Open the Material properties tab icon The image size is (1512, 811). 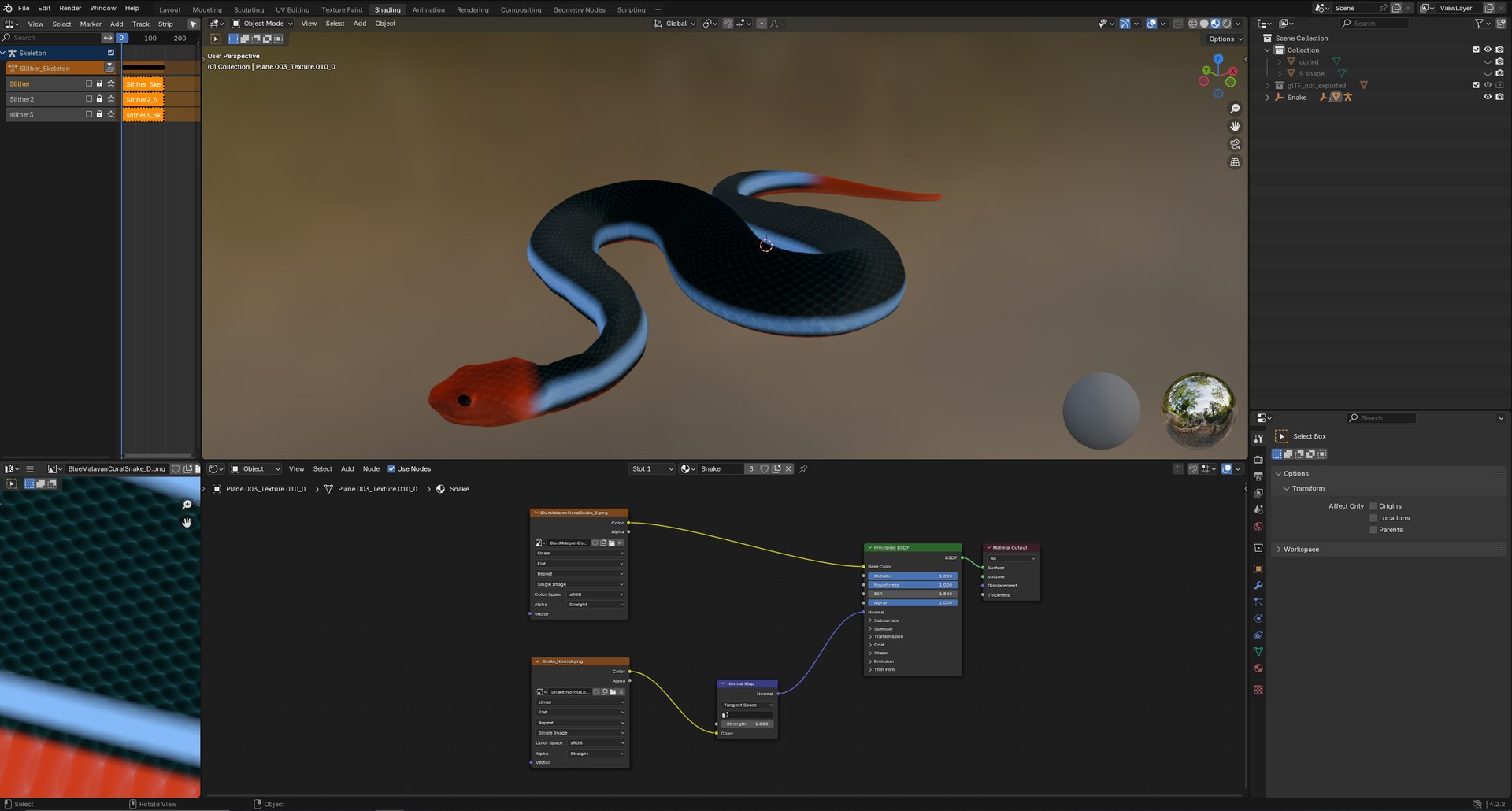click(x=1258, y=668)
